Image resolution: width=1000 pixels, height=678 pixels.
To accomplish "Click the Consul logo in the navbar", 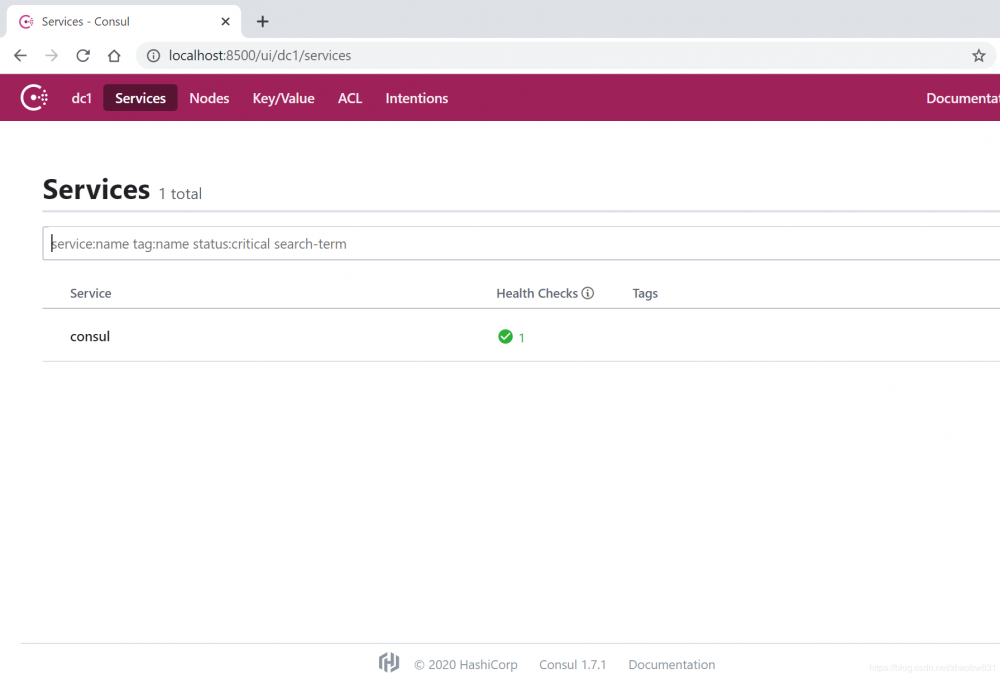I will [34, 98].
